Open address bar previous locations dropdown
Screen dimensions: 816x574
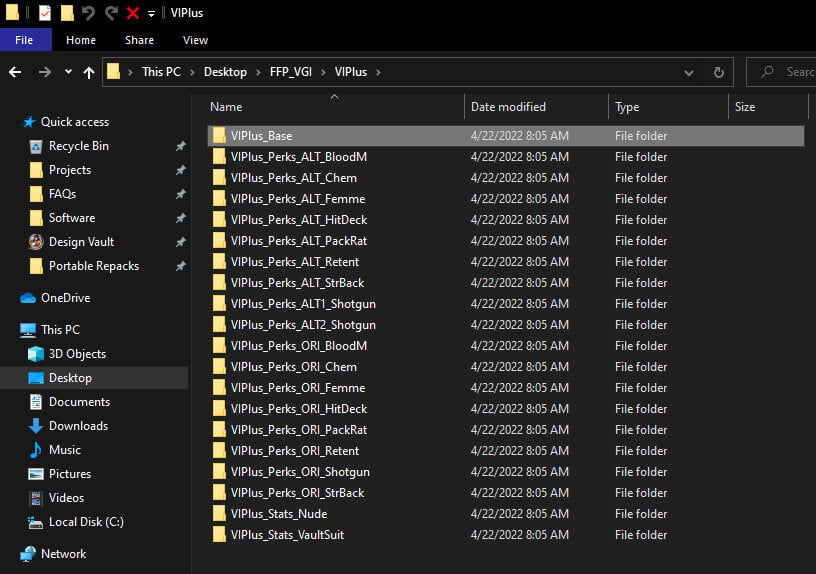point(688,73)
